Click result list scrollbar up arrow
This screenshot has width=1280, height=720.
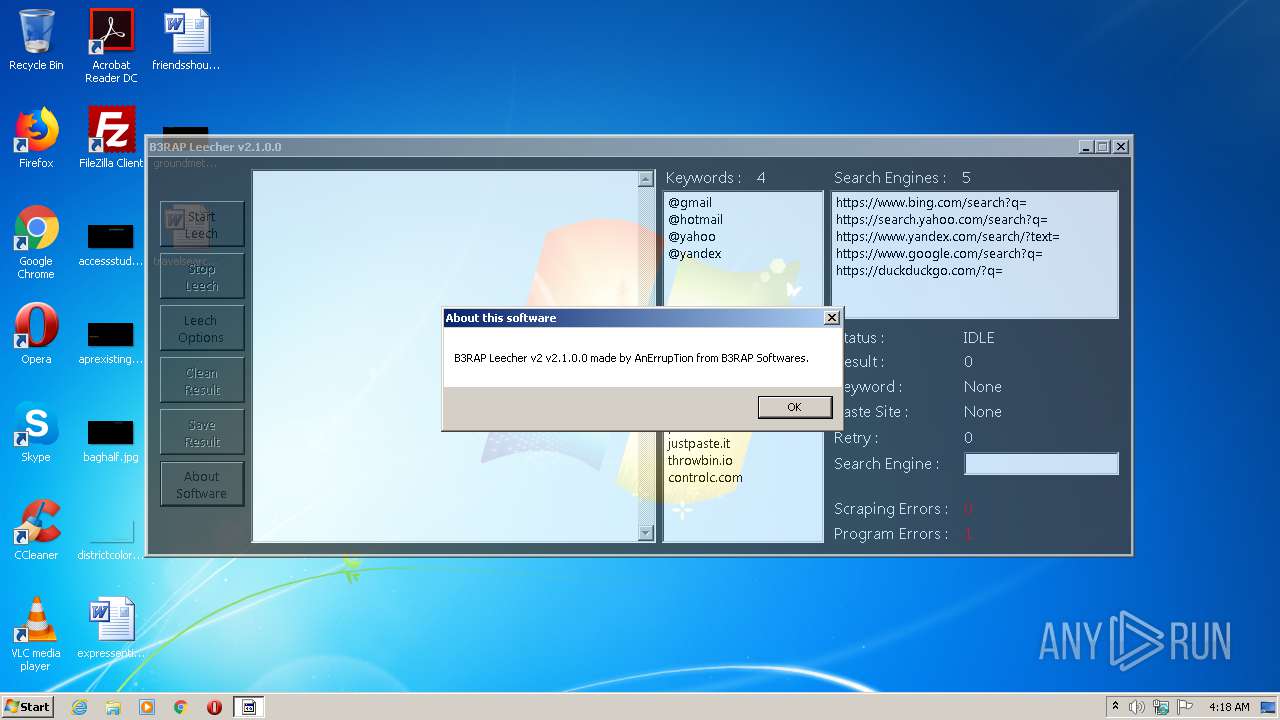tap(645, 179)
